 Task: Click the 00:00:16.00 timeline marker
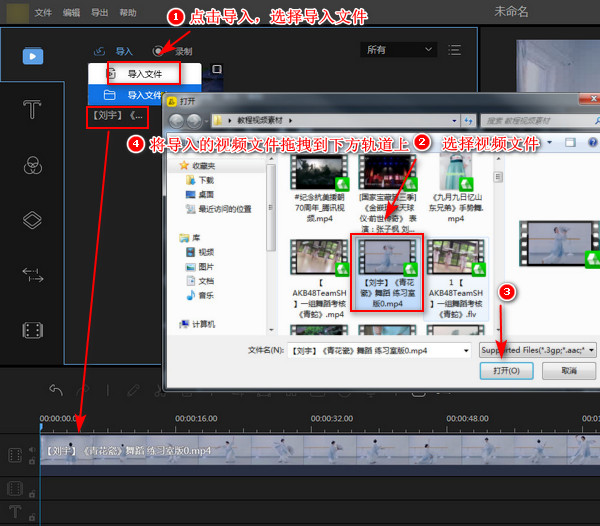tap(196, 419)
